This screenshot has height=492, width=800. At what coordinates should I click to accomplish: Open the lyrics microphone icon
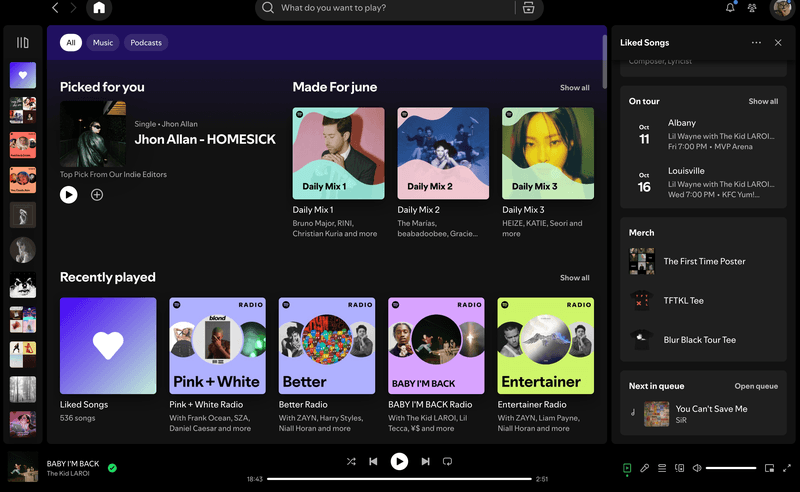(x=645, y=468)
